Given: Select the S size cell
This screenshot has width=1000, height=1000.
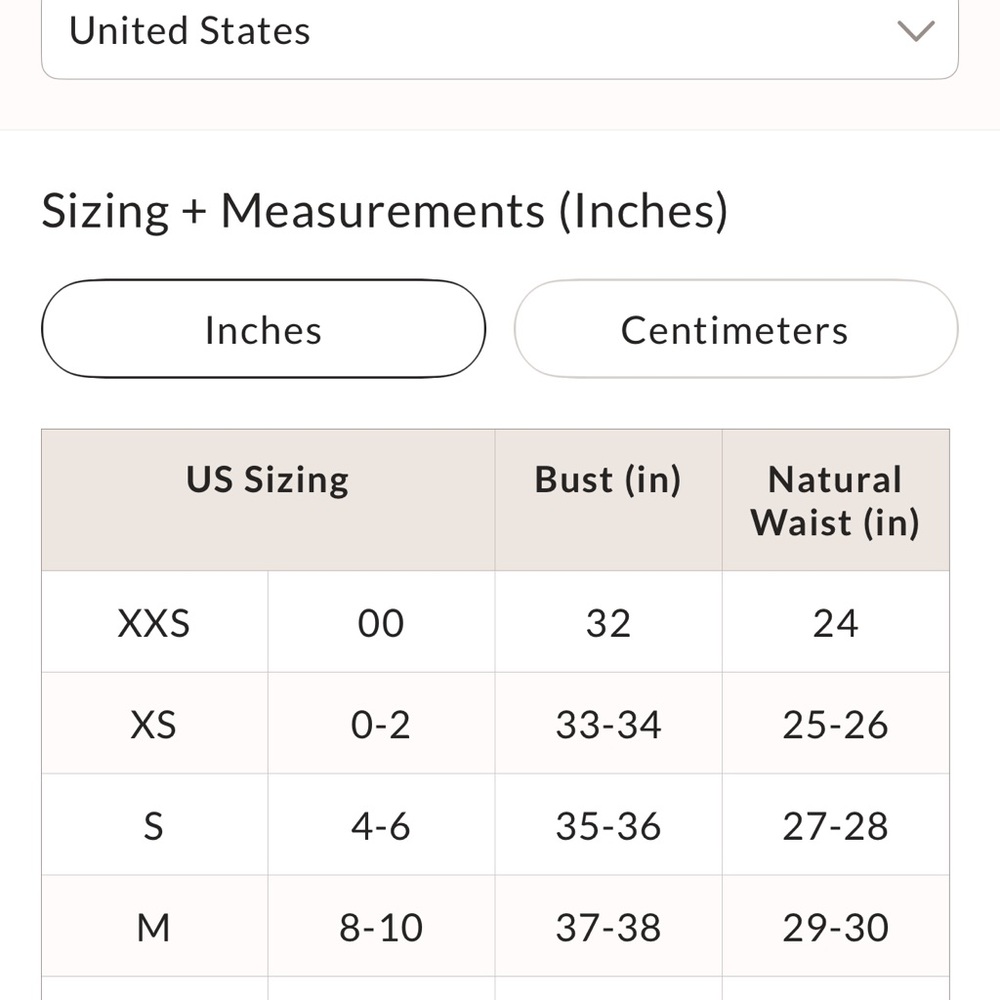Looking at the screenshot, I should (154, 825).
